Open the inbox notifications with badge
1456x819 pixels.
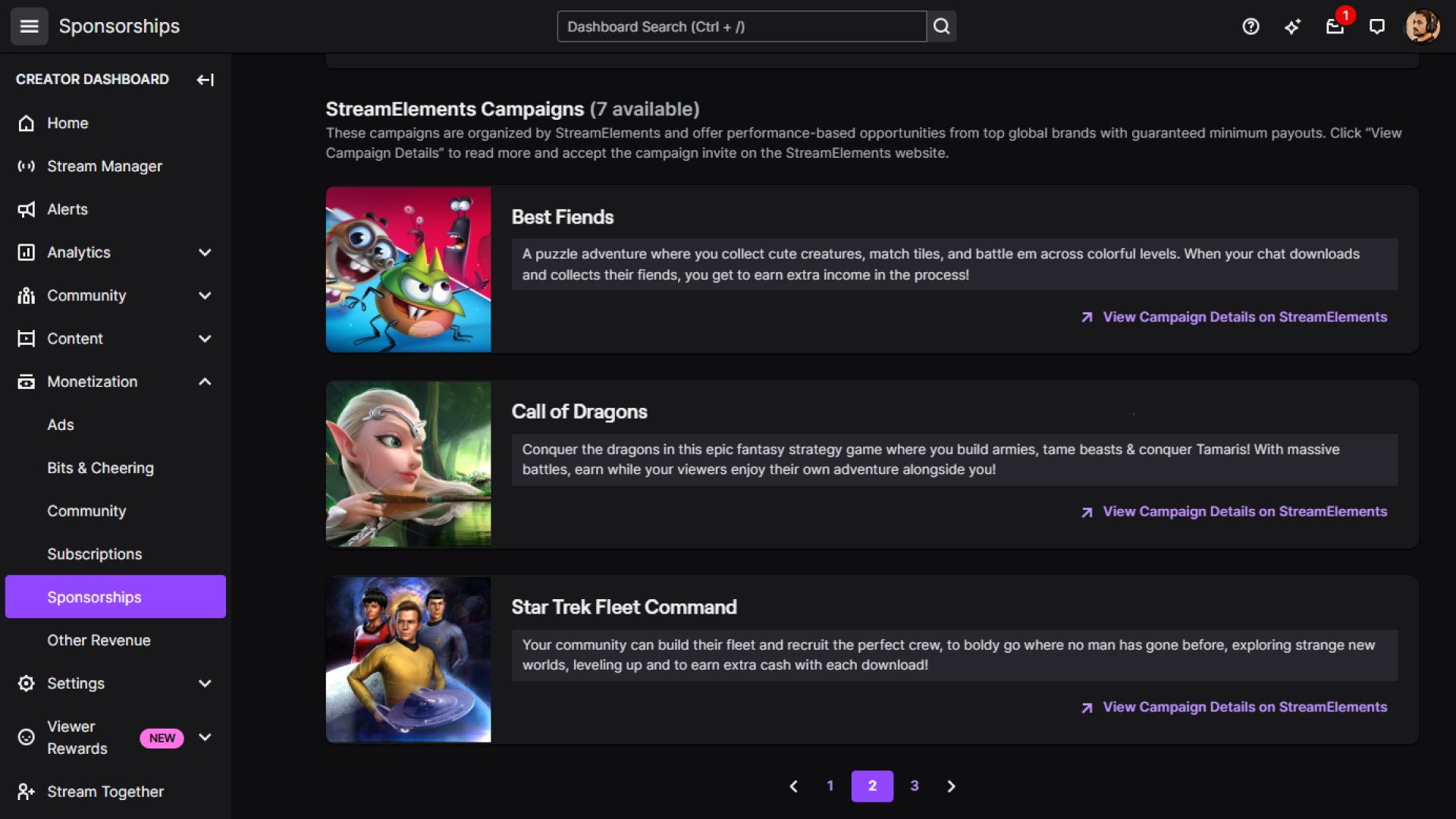coord(1335,27)
